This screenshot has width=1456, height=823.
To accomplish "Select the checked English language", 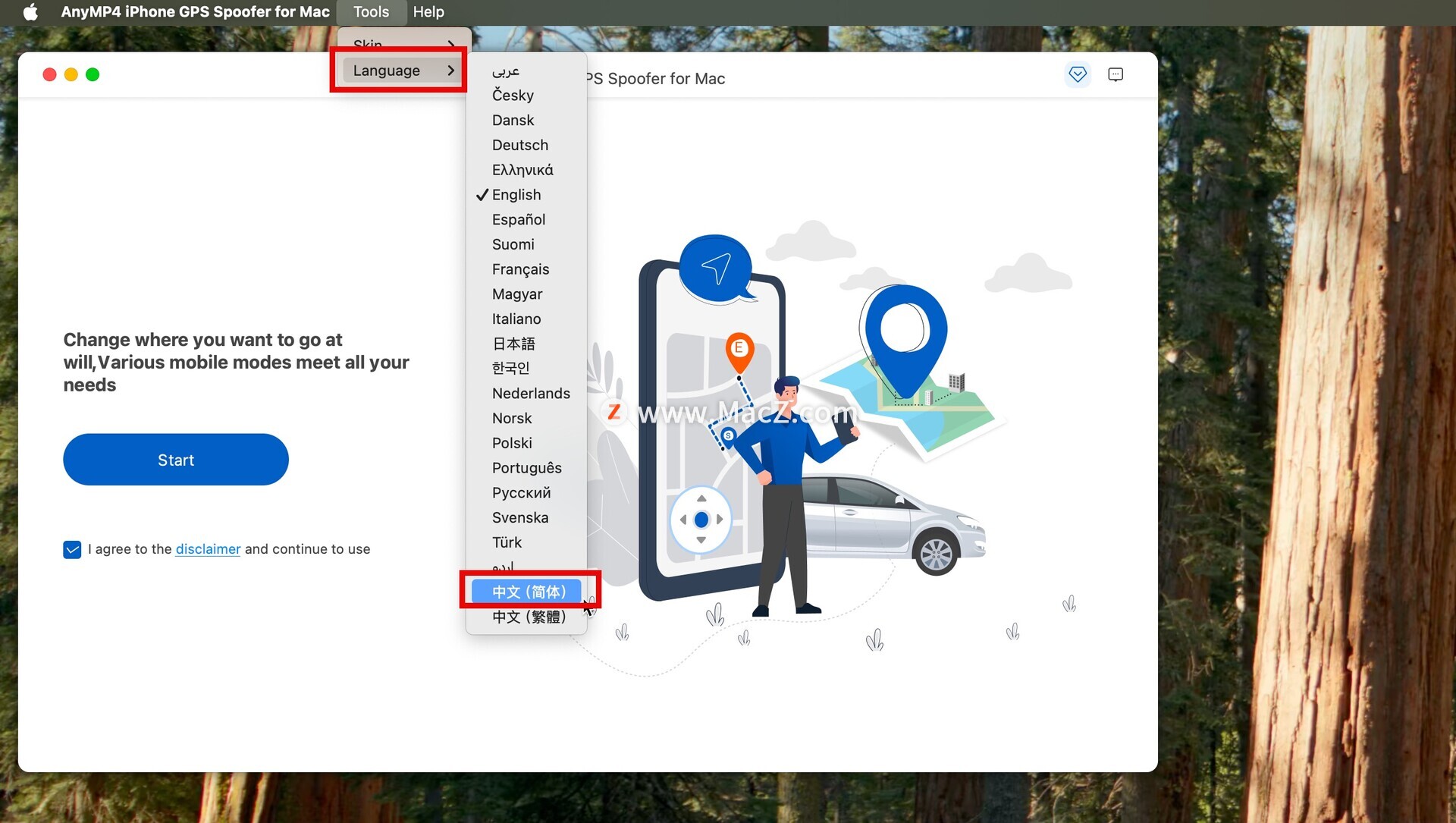I will [526, 195].
